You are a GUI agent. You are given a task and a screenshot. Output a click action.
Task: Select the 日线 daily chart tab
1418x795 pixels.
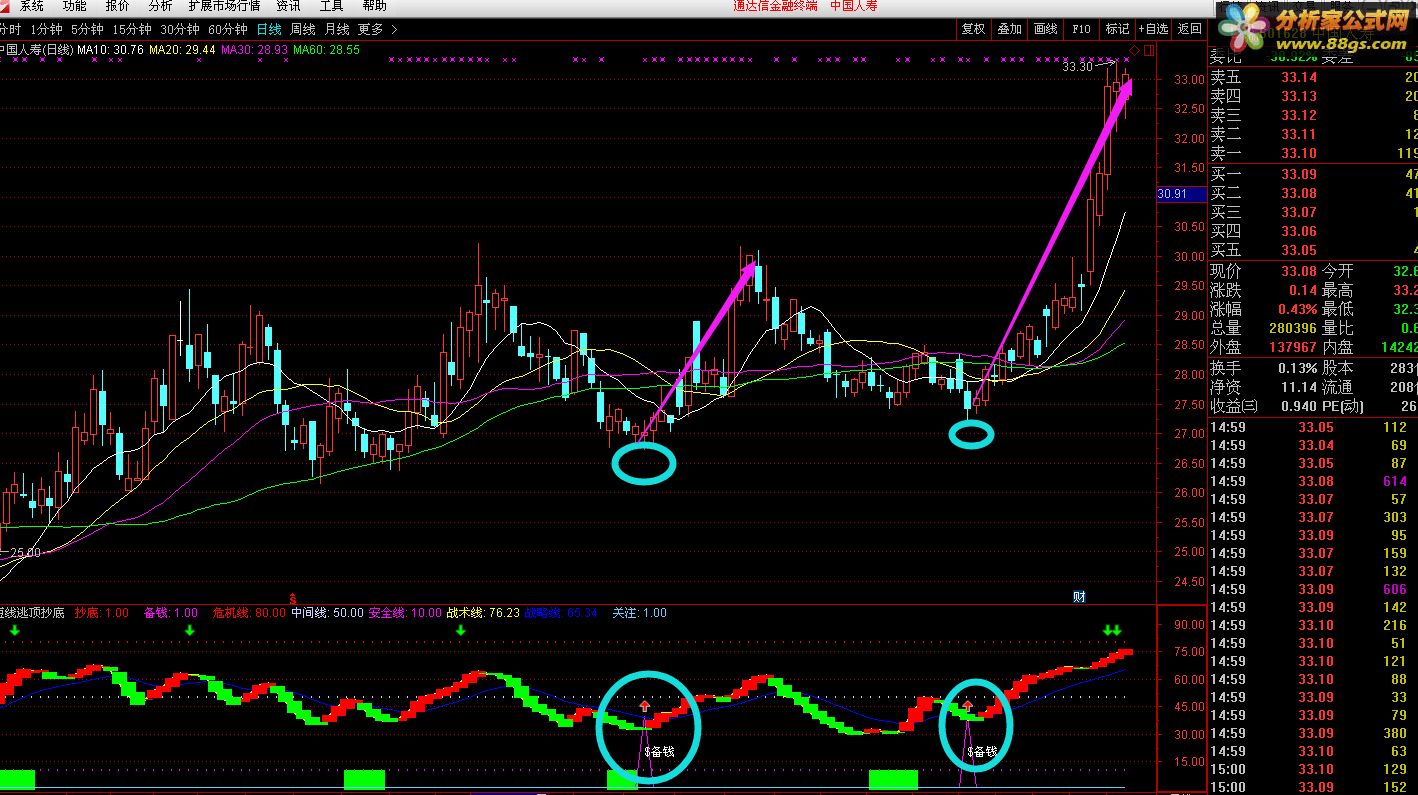tap(269, 29)
